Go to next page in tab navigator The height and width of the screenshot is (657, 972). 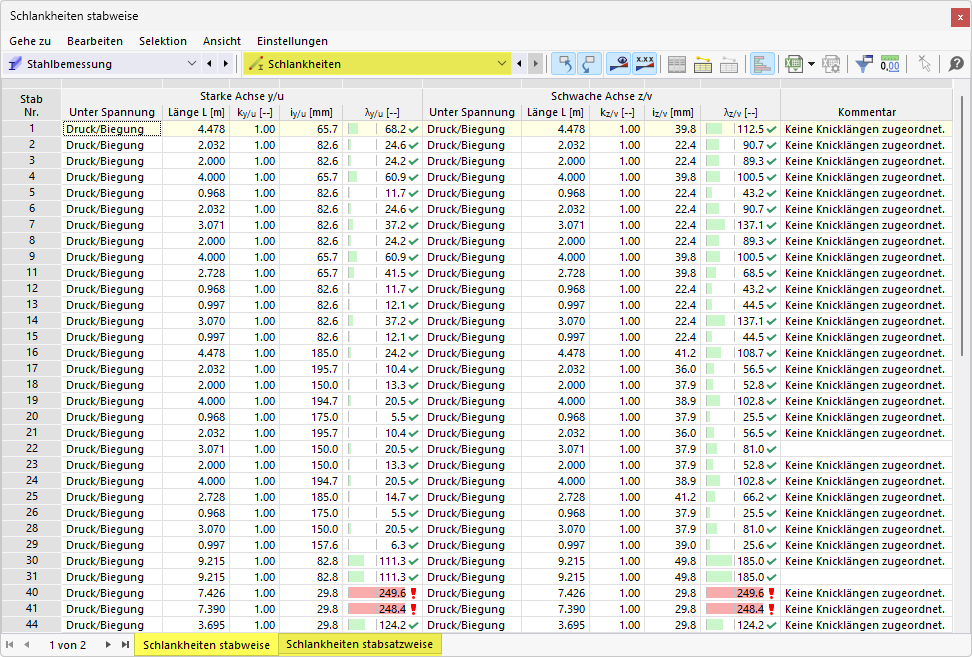107,645
